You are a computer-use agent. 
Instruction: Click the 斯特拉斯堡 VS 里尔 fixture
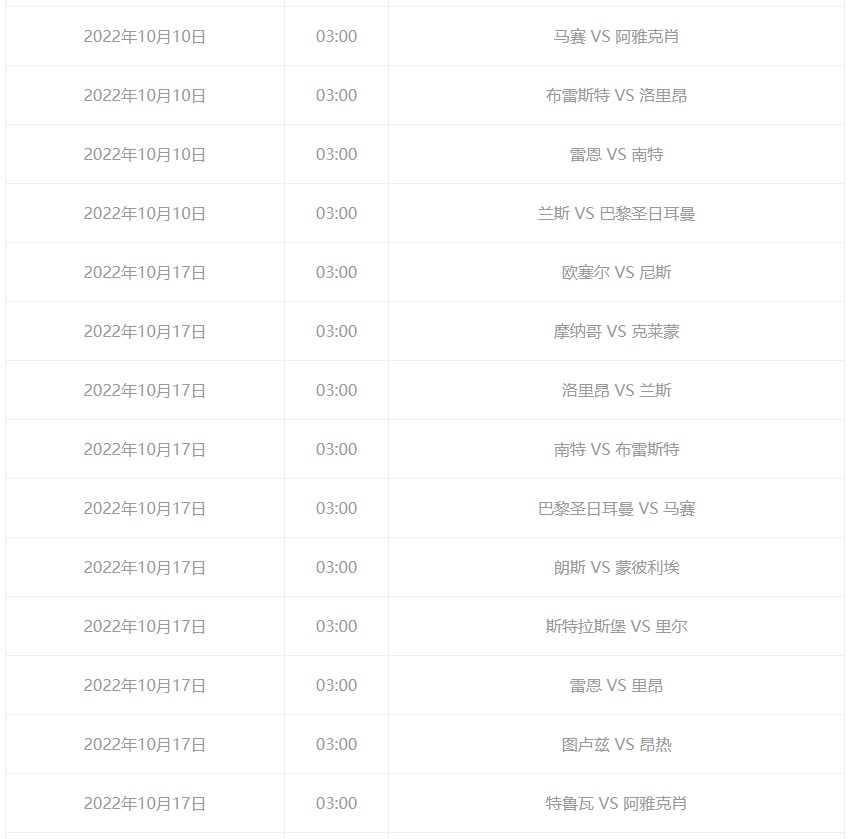pos(616,626)
